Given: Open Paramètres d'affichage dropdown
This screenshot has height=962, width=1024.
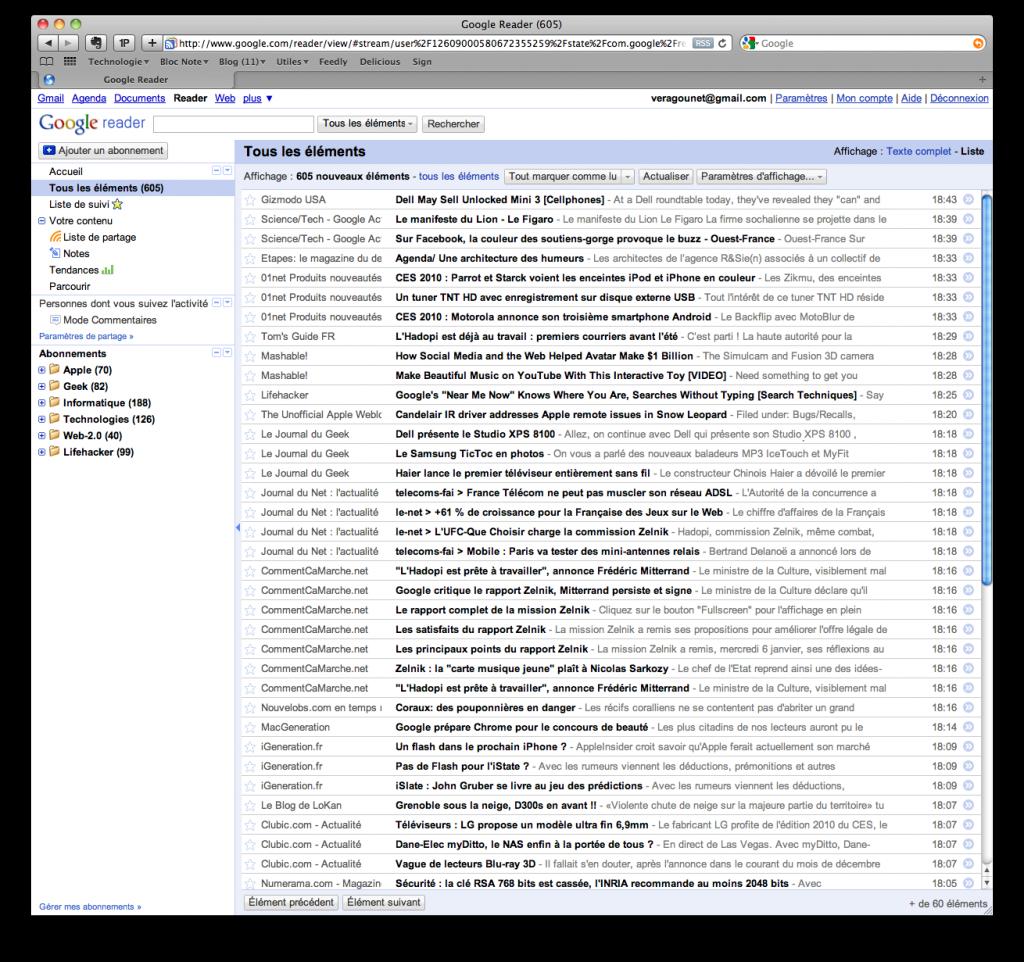Looking at the screenshot, I should pyautogui.click(x=761, y=176).
